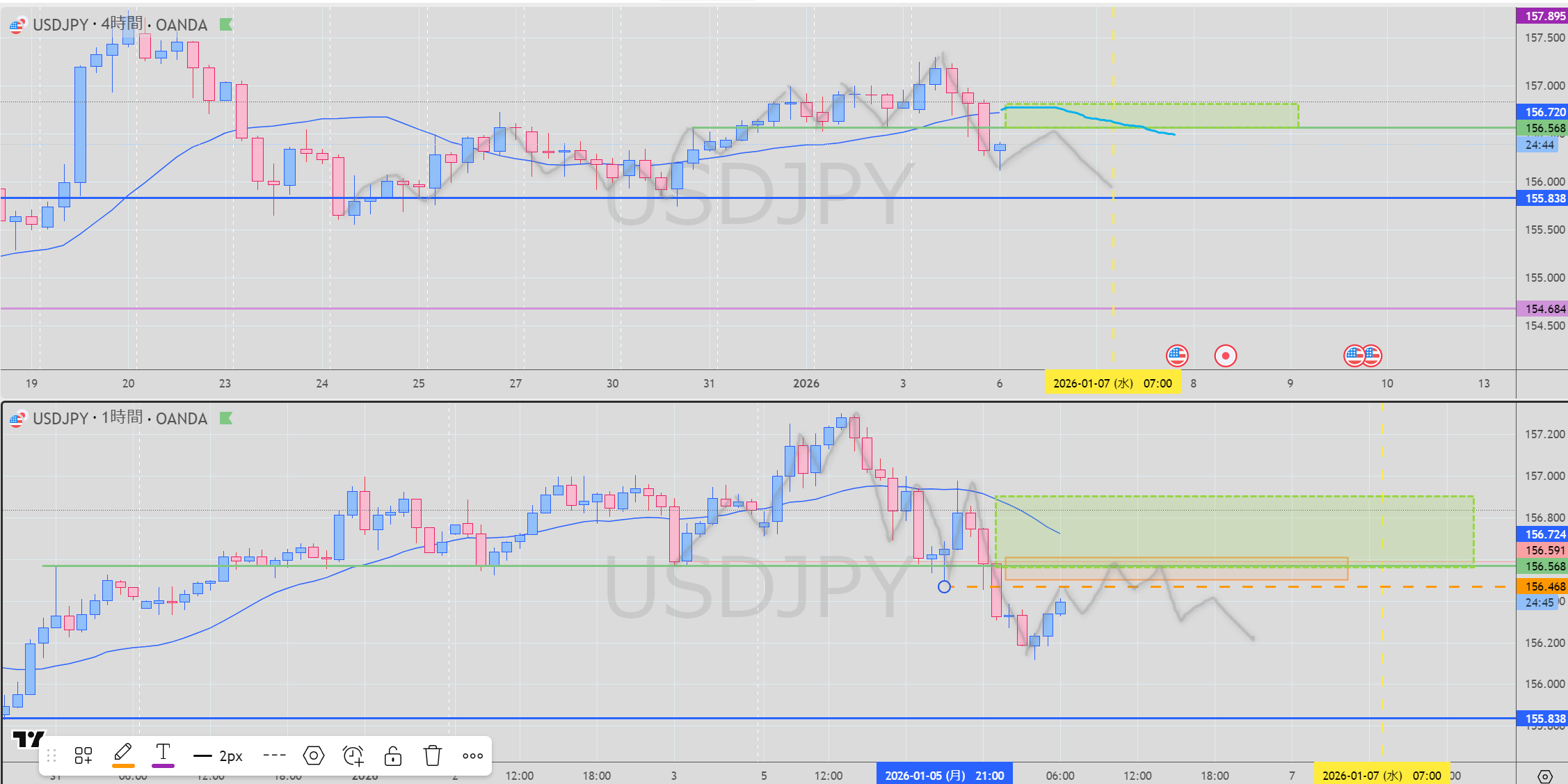Screen dimensions: 1568x784
Task: Click the USDJPY 4時間 chart title
Action: tap(120, 25)
